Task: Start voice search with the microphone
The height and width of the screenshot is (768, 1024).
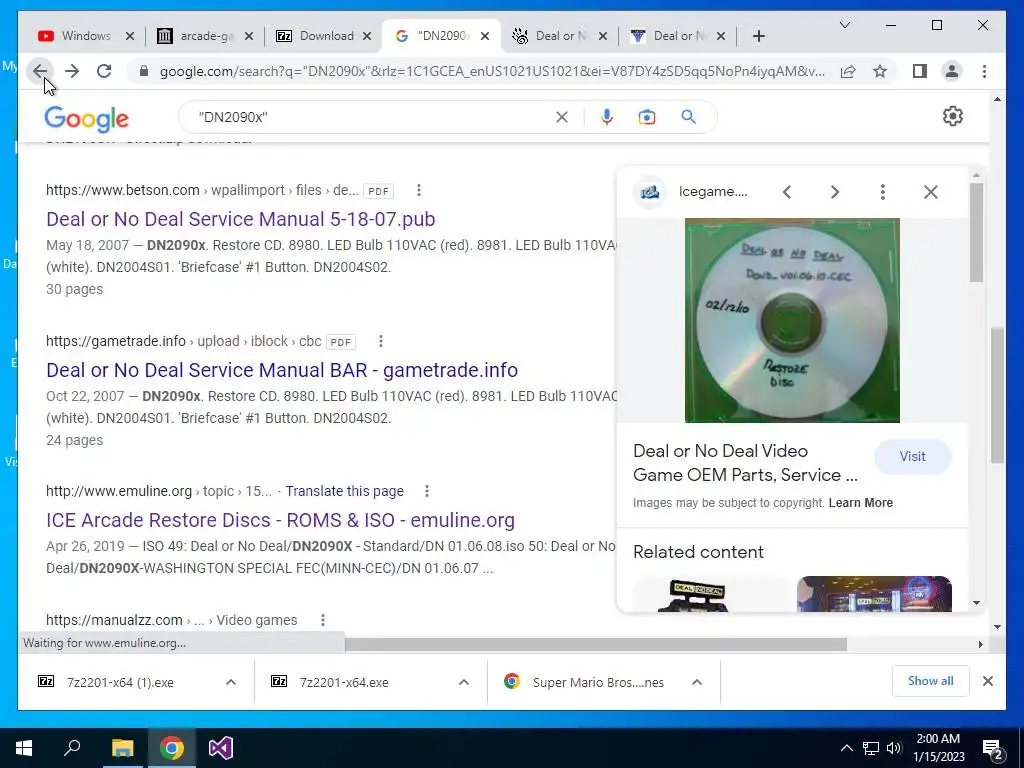Action: (x=607, y=117)
